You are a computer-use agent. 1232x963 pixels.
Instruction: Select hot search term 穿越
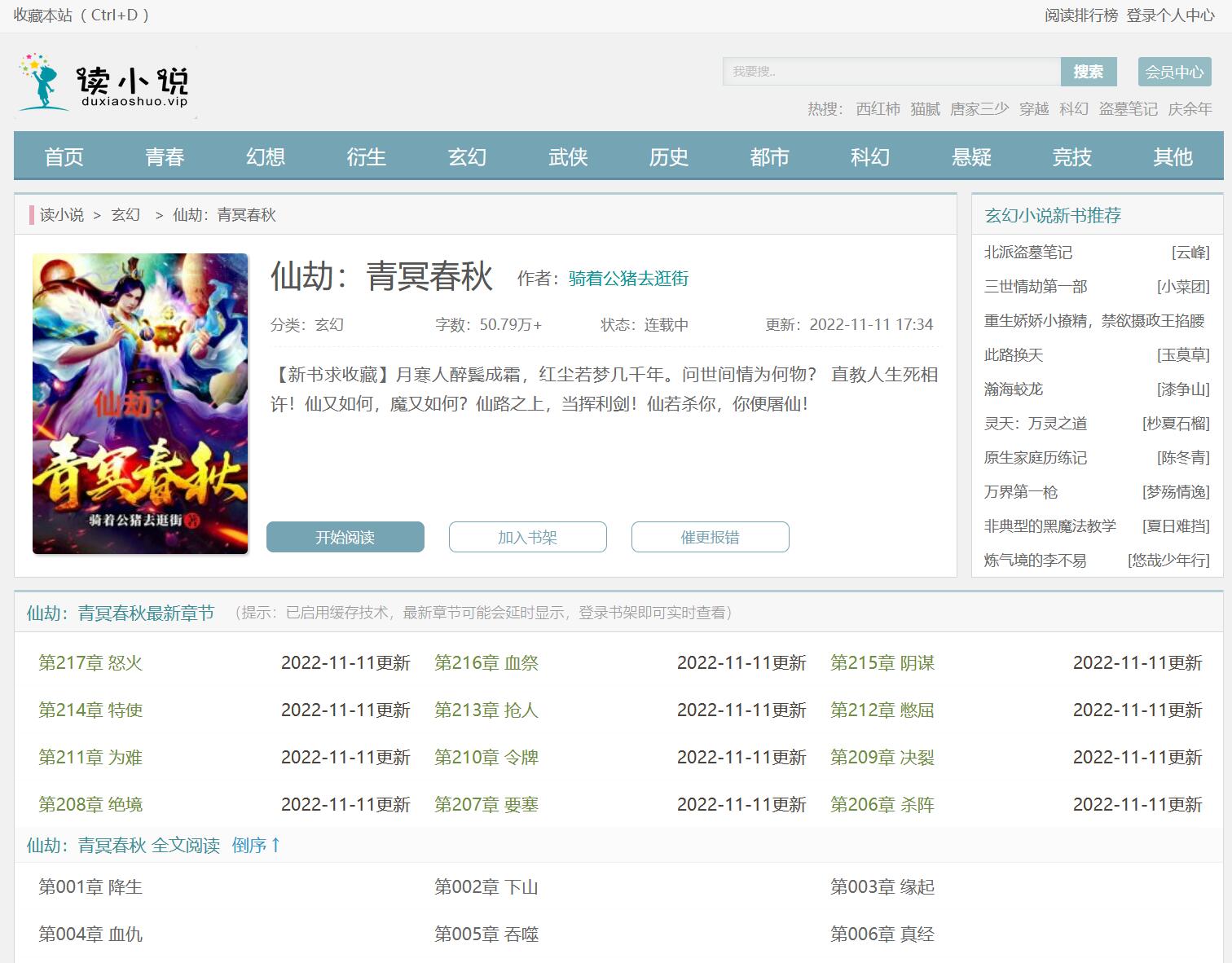tap(1034, 109)
